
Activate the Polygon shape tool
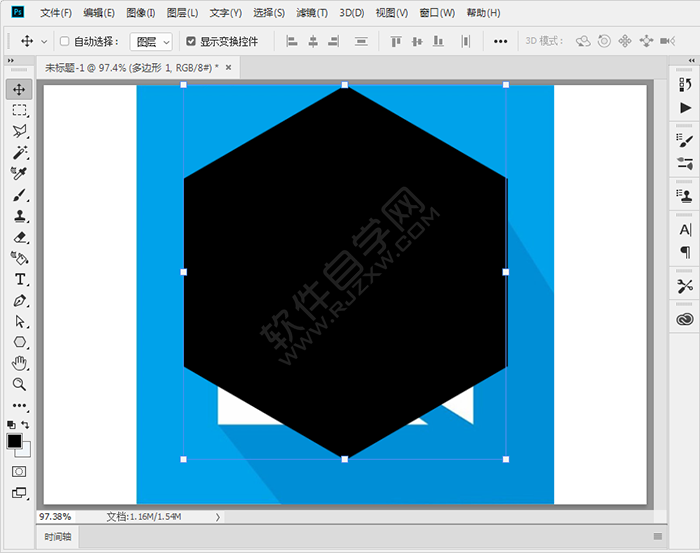19,342
